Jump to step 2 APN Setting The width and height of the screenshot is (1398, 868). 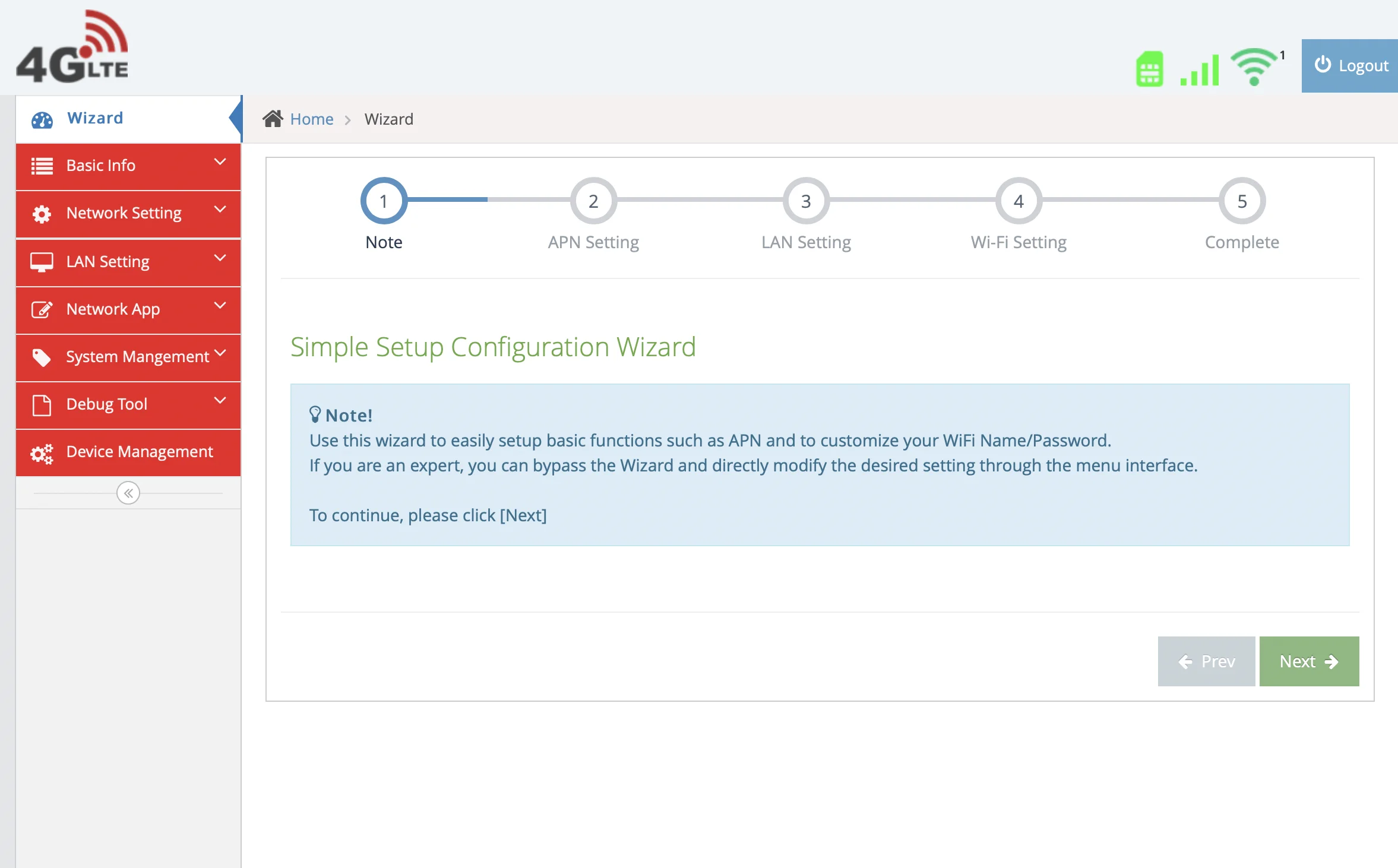593,201
